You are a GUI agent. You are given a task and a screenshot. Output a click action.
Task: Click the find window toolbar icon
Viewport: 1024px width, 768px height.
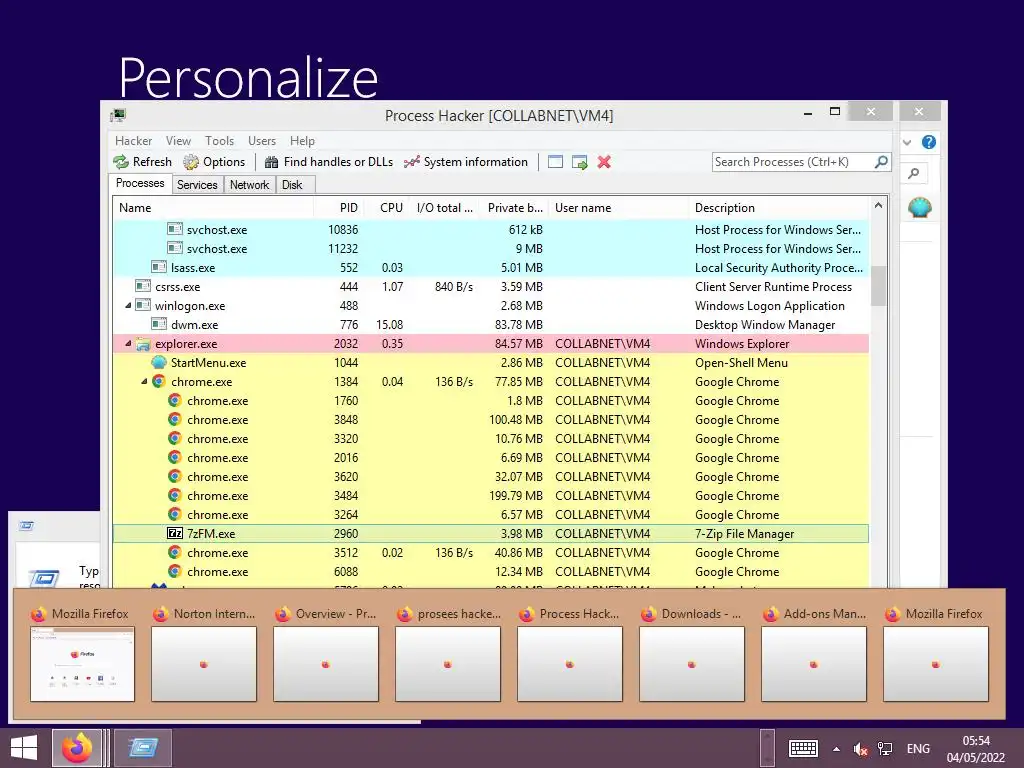tap(555, 162)
